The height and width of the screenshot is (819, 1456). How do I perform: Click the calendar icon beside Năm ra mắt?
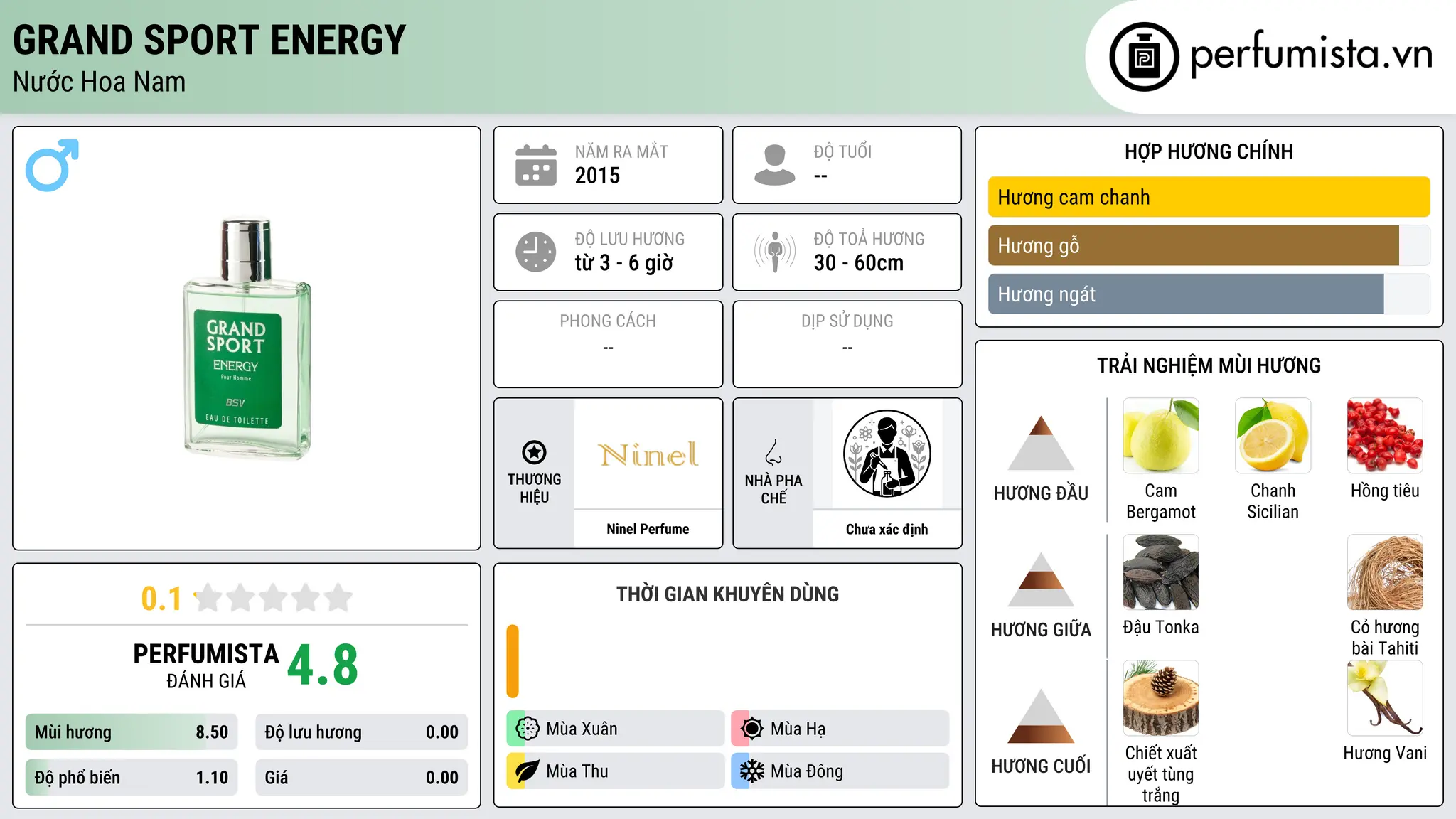click(536, 165)
